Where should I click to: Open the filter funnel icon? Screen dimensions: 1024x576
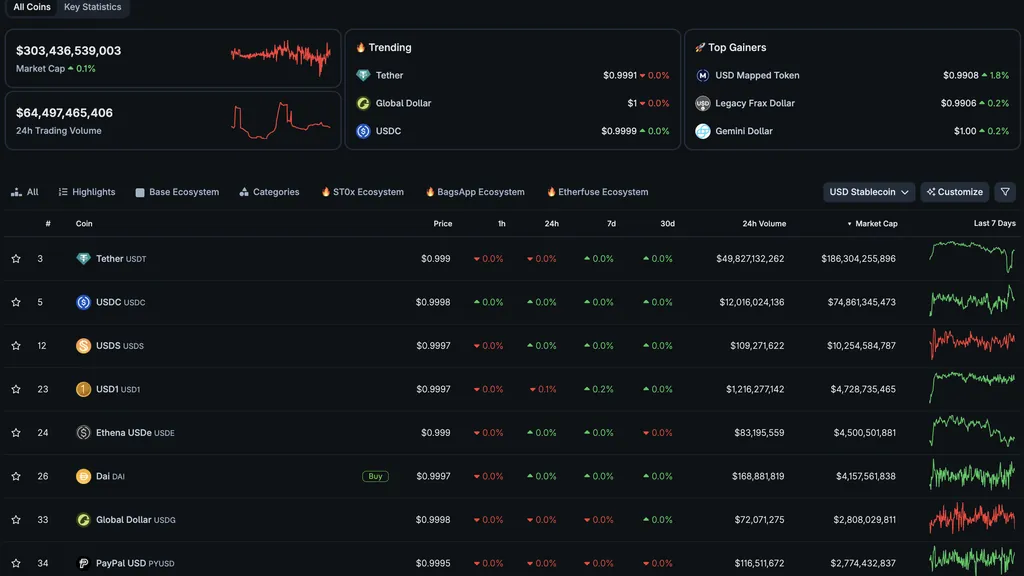click(1005, 192)
